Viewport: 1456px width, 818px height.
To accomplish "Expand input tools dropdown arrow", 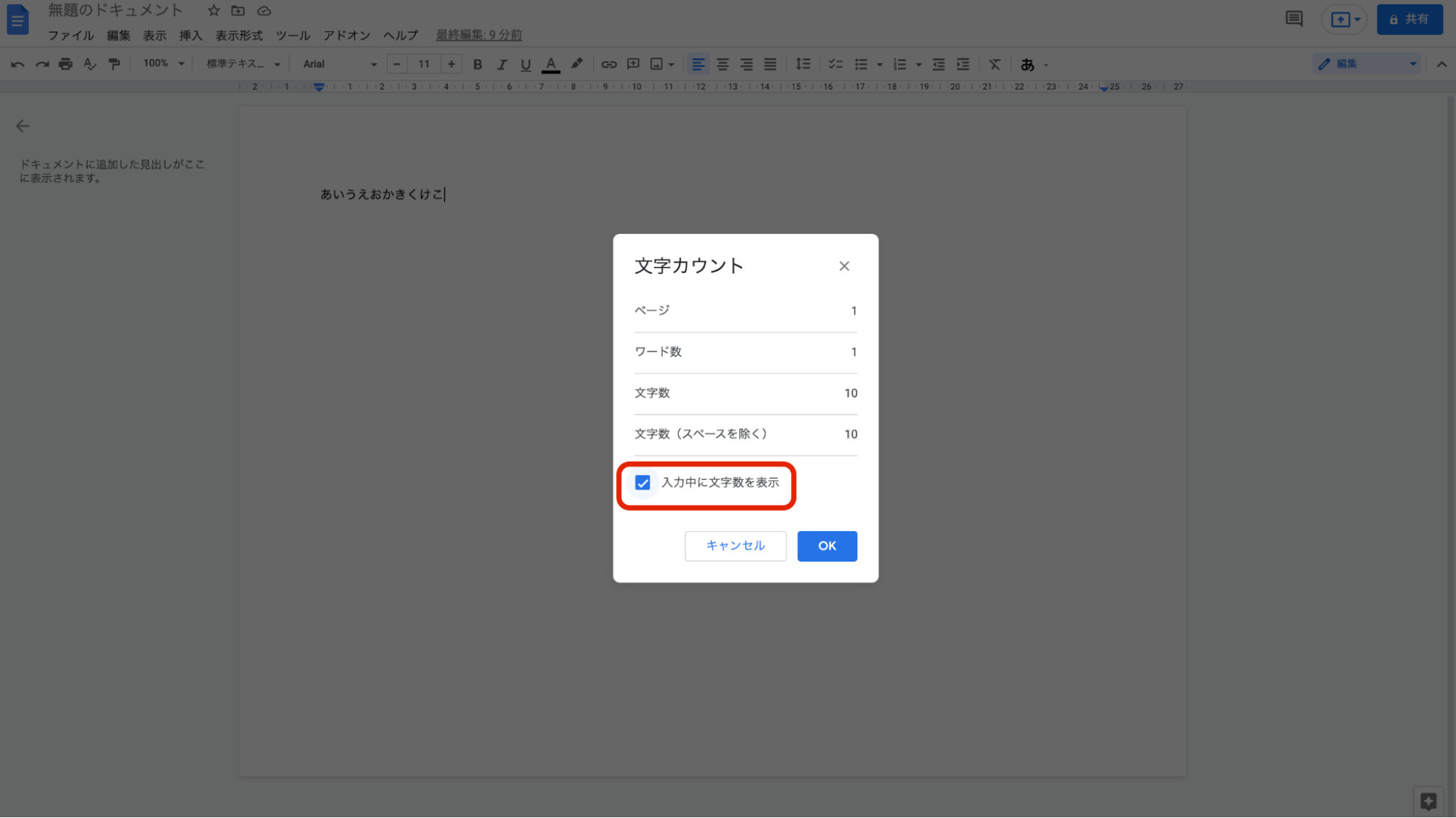I will [1046, 64].
